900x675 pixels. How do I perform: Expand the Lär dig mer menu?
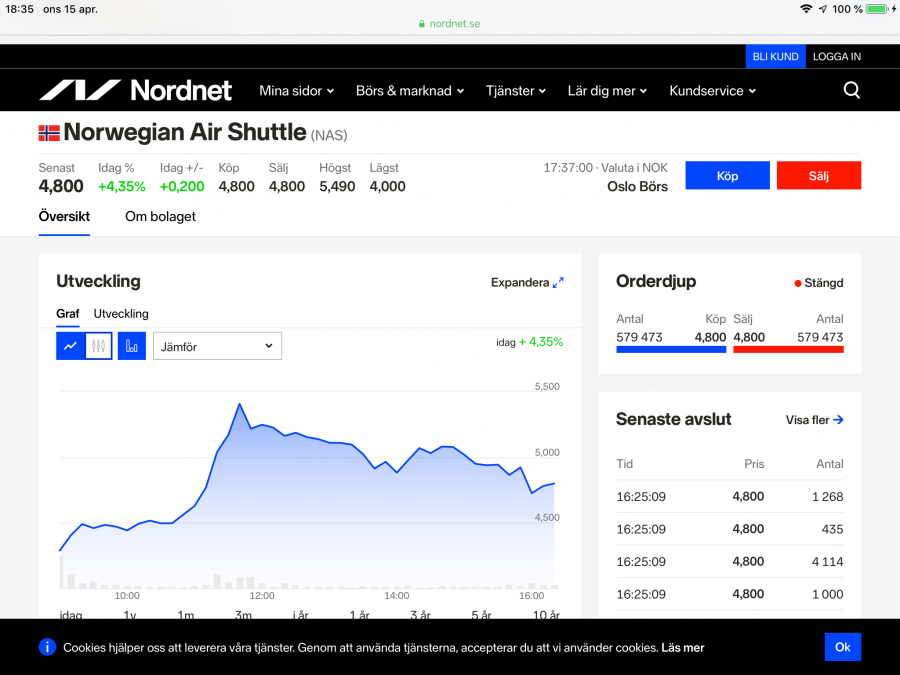point(607,91)
